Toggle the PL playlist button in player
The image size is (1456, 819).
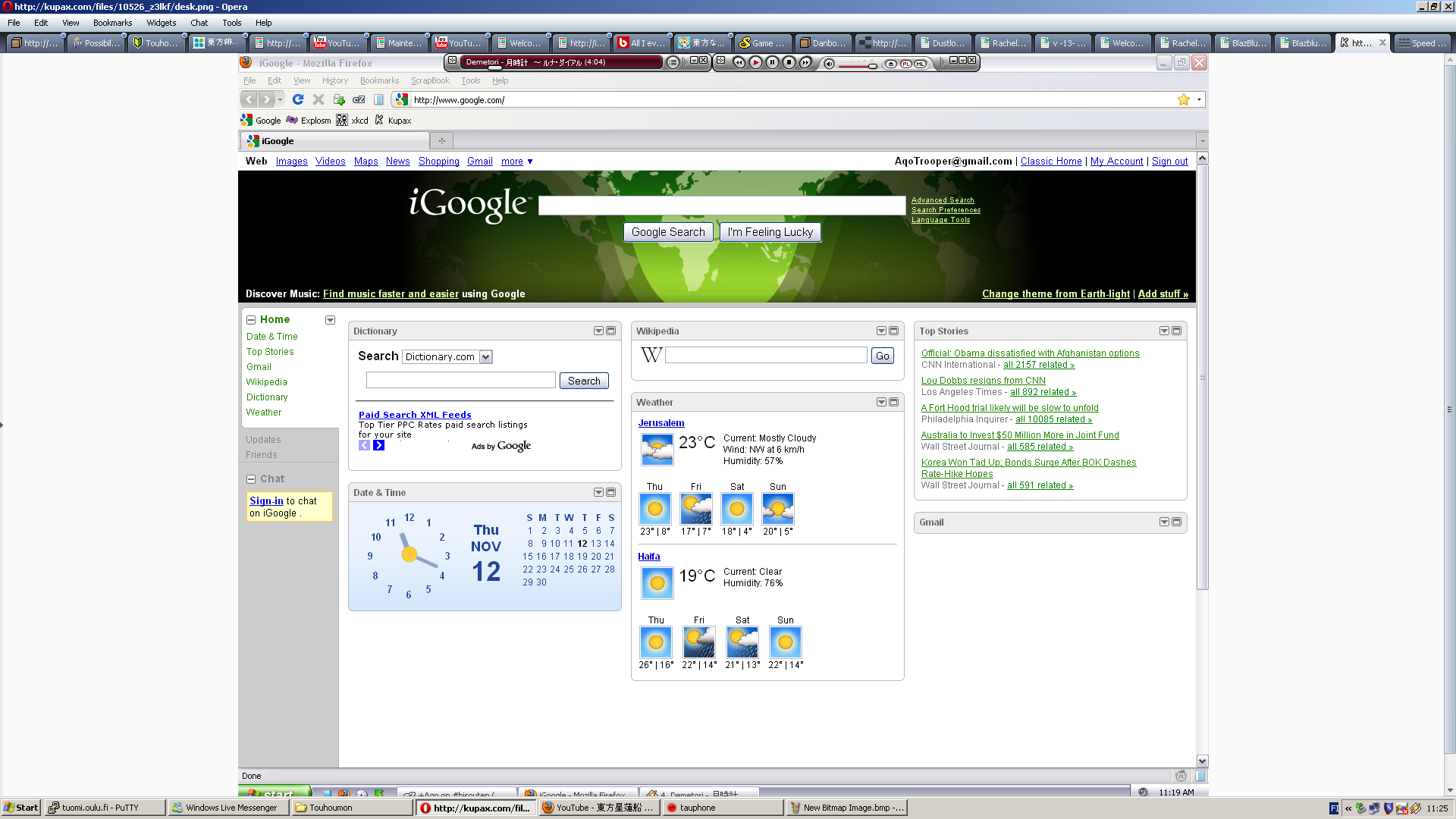(905, 64)
